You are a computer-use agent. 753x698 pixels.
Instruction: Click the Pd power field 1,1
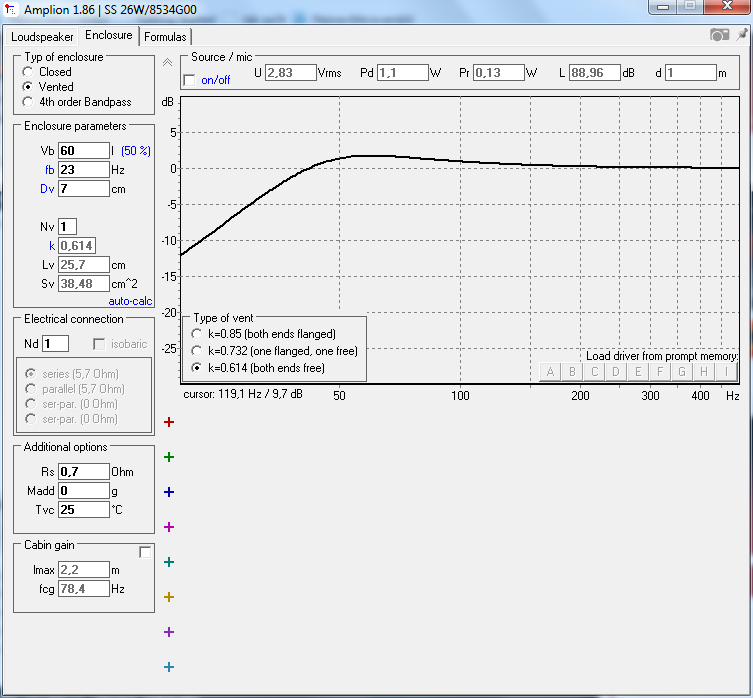pos(402,73)
